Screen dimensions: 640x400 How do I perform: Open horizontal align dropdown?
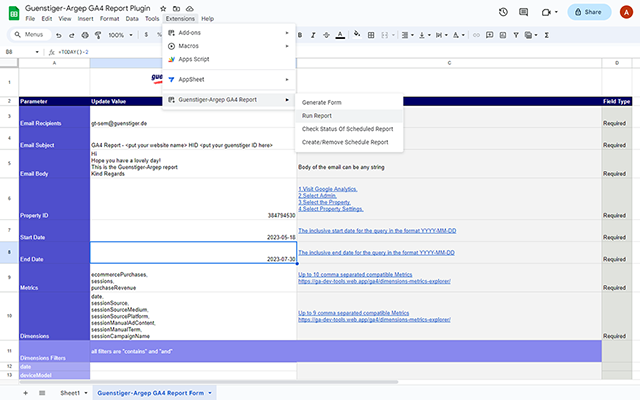407,35
